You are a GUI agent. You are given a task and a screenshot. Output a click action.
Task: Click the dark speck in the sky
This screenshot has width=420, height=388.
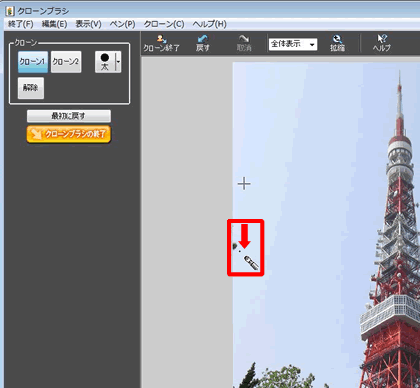pyautogui.click(x=235, y=247)
